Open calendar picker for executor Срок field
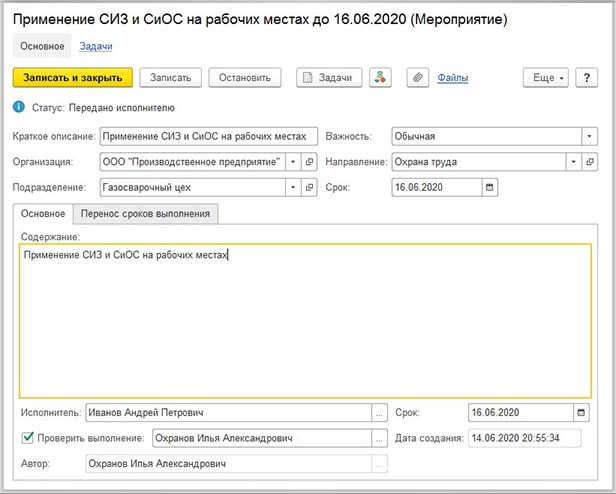Image resolution: width=616 pixels, height=494 pixels. click(581, 413)
